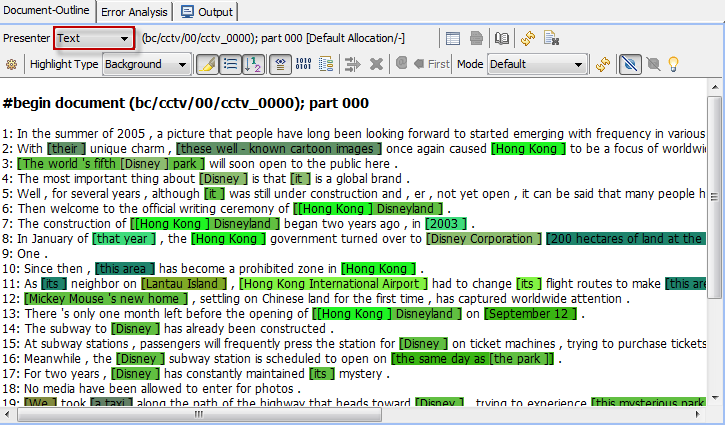Click '[Disney]' mention in line 14
This screenshot has height=425, width=725.
coord(135,329)
